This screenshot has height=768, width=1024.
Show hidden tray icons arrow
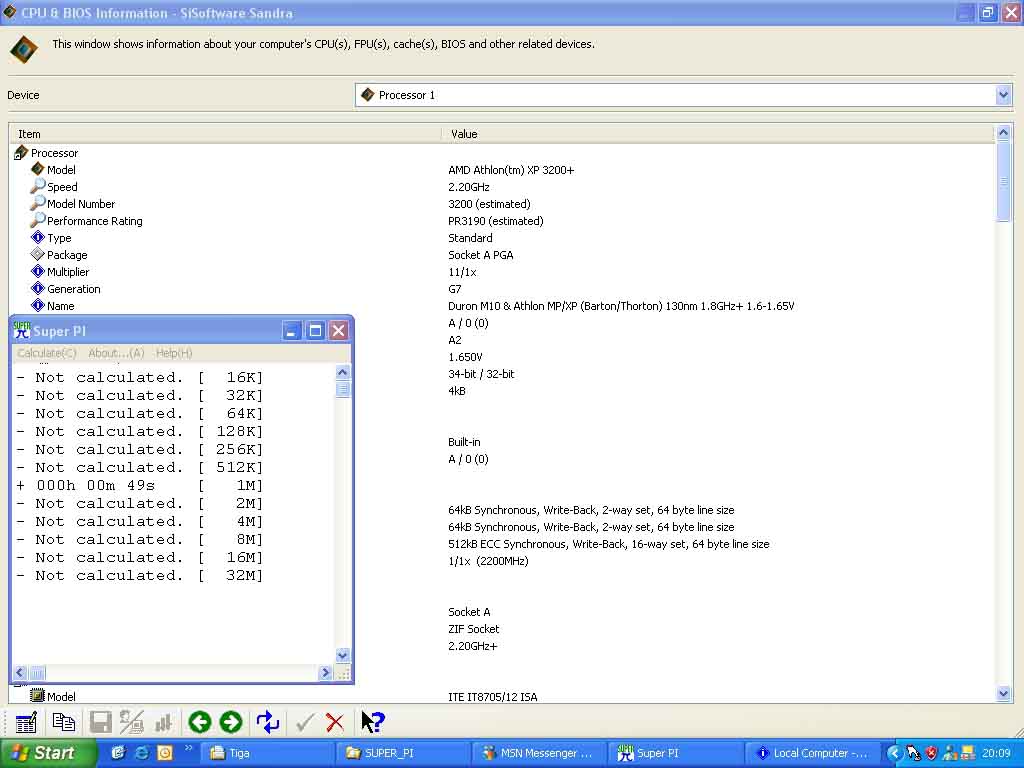tap(894, 753)
